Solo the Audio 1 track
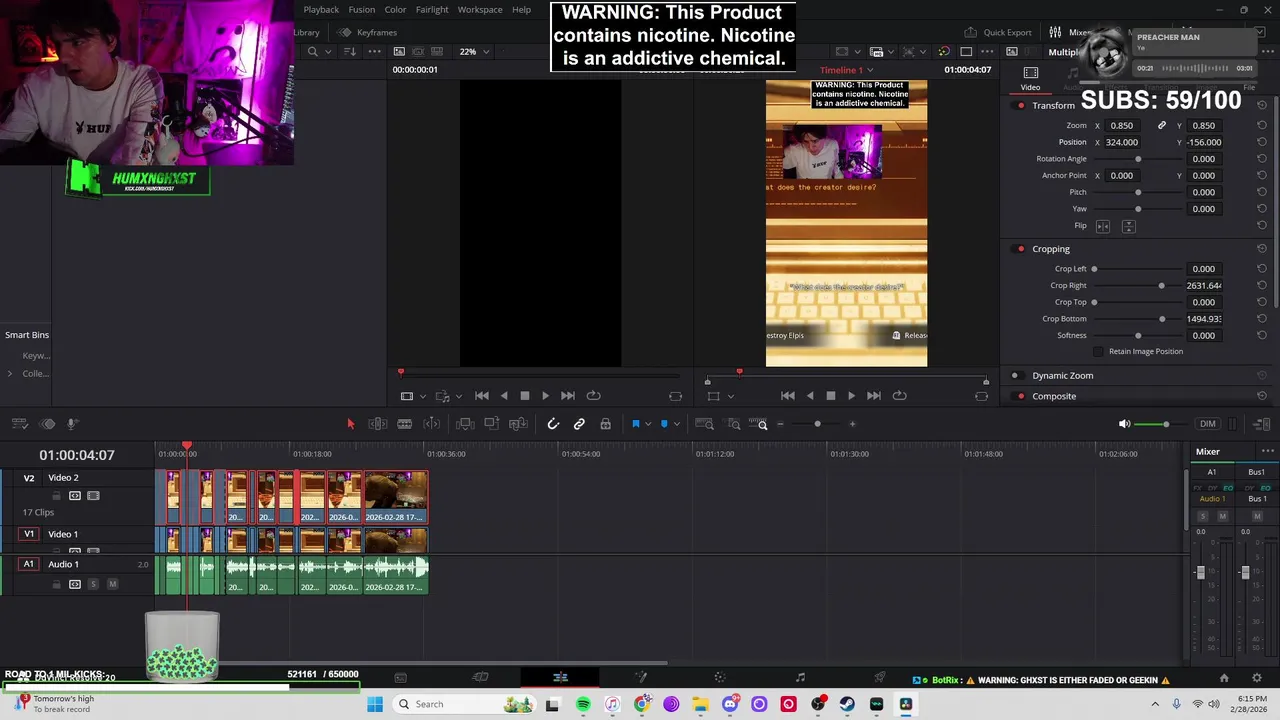This screenshot has width=1280, height=720. pyautogui.click(x=93, y=584)
